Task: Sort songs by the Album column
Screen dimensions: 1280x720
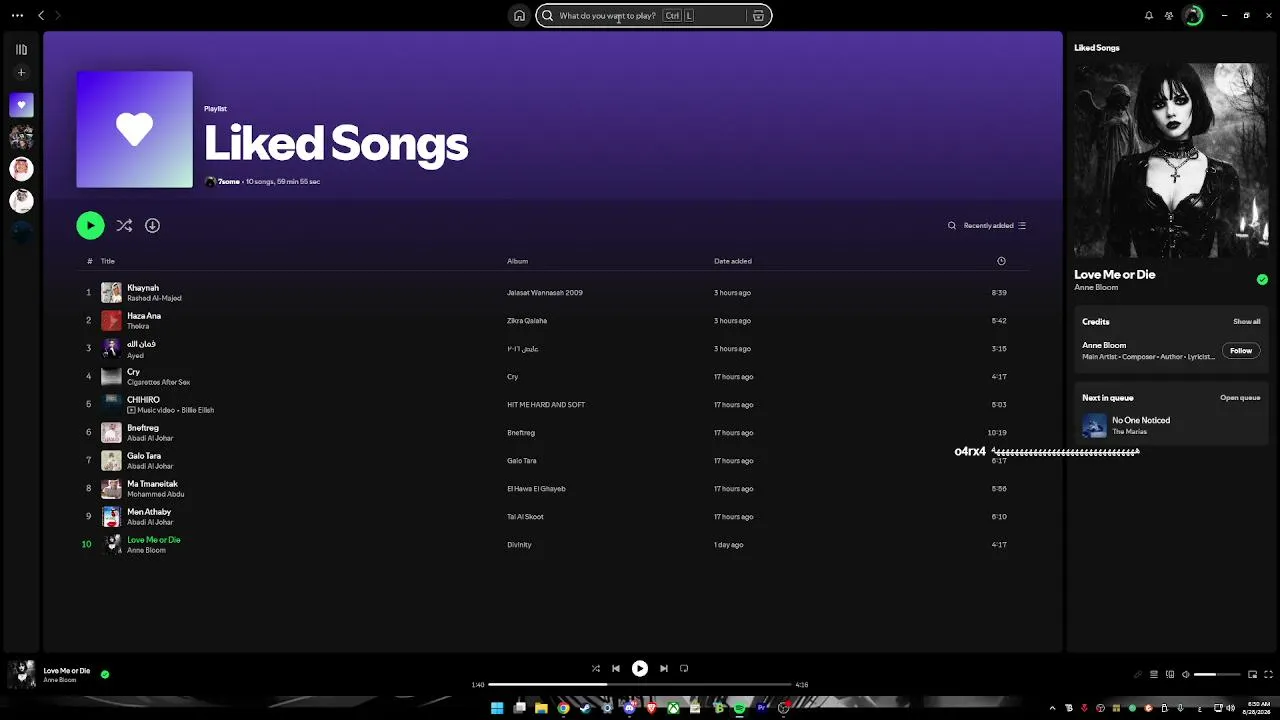Action: (517, 261)
